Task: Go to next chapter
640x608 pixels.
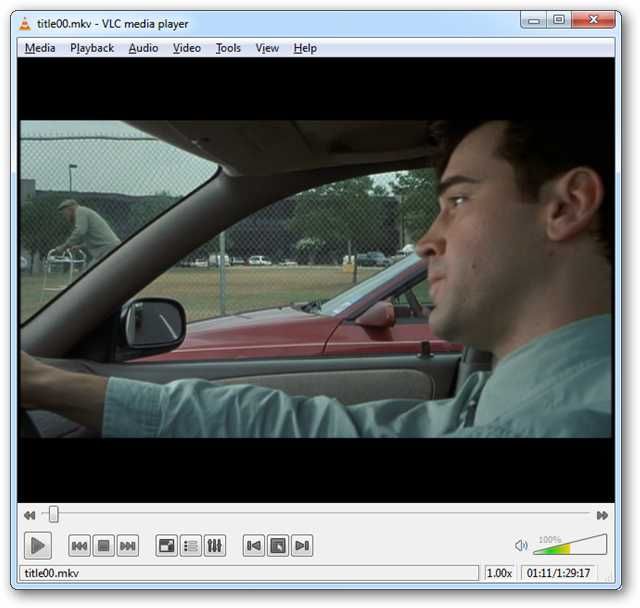Action: (302, 546)
